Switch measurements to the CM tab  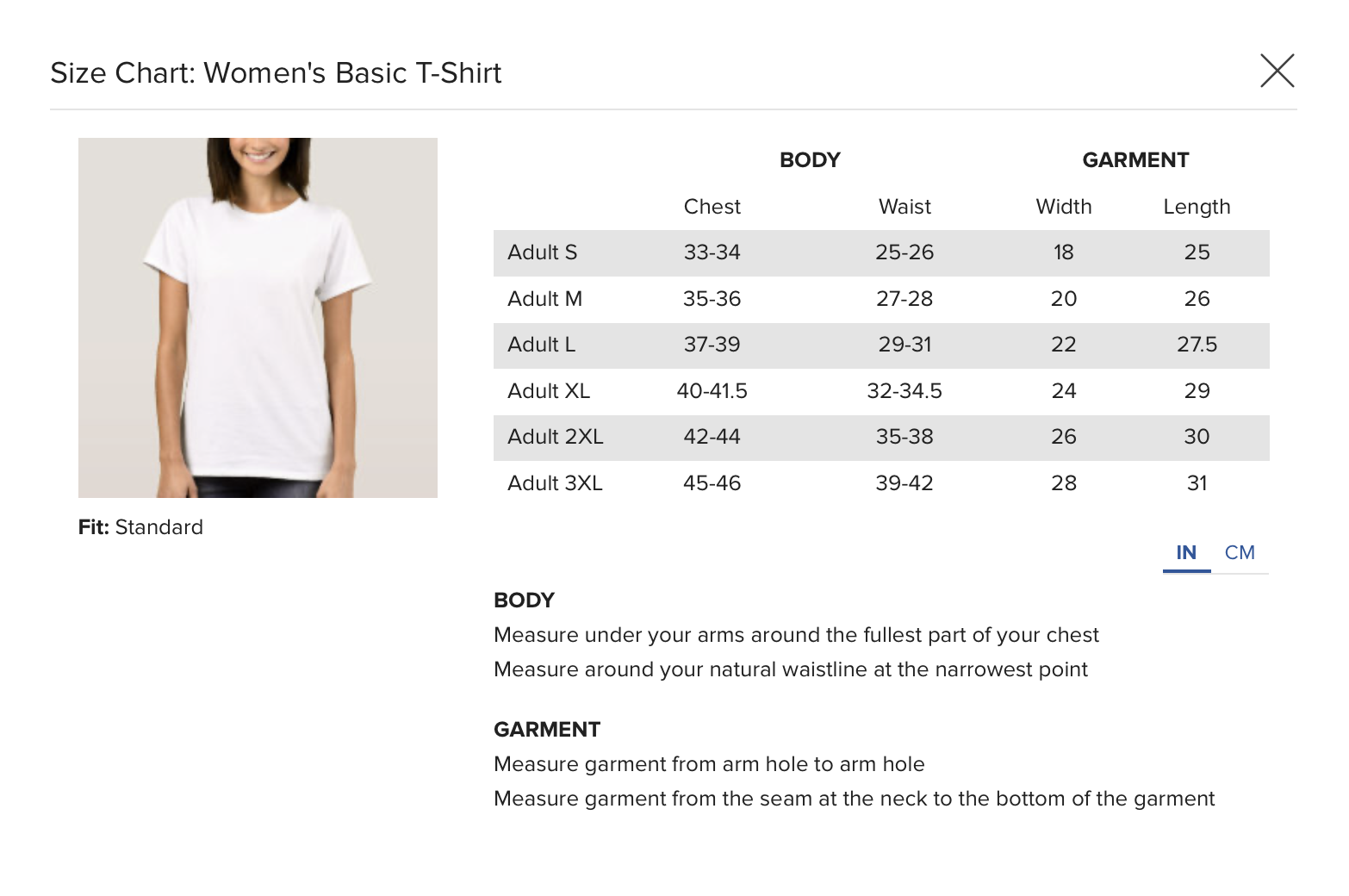tap(1240, 553)
